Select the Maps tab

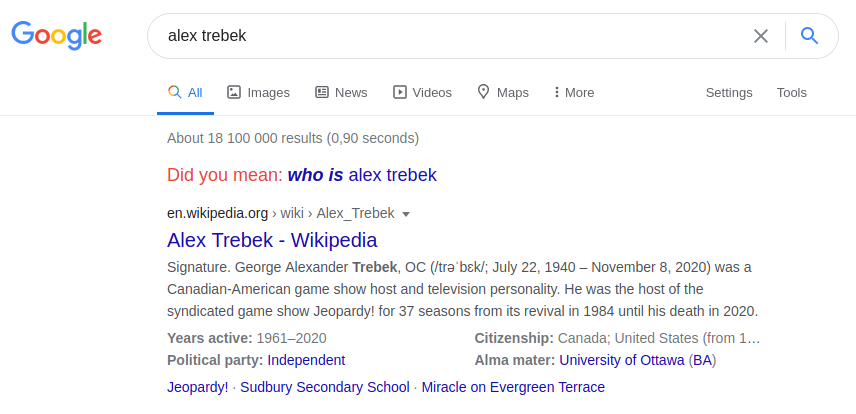503,92
